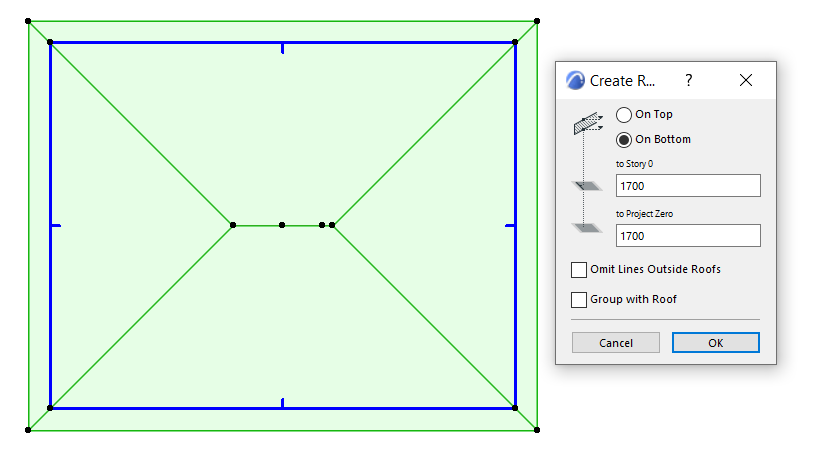Open dialog help question mark
Image resolution: width=835 pixels, height=467 pixels.
689,80
